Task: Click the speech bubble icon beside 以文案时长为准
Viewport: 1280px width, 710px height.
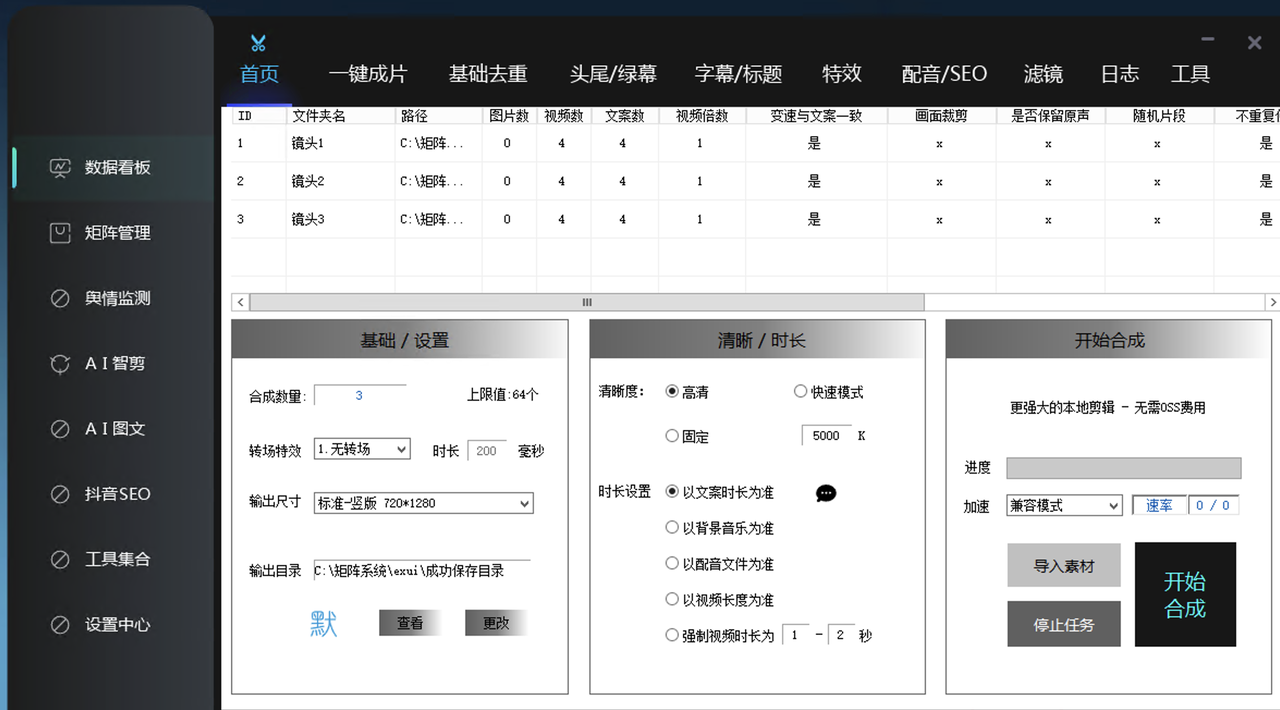Action: tap(826, 493)
